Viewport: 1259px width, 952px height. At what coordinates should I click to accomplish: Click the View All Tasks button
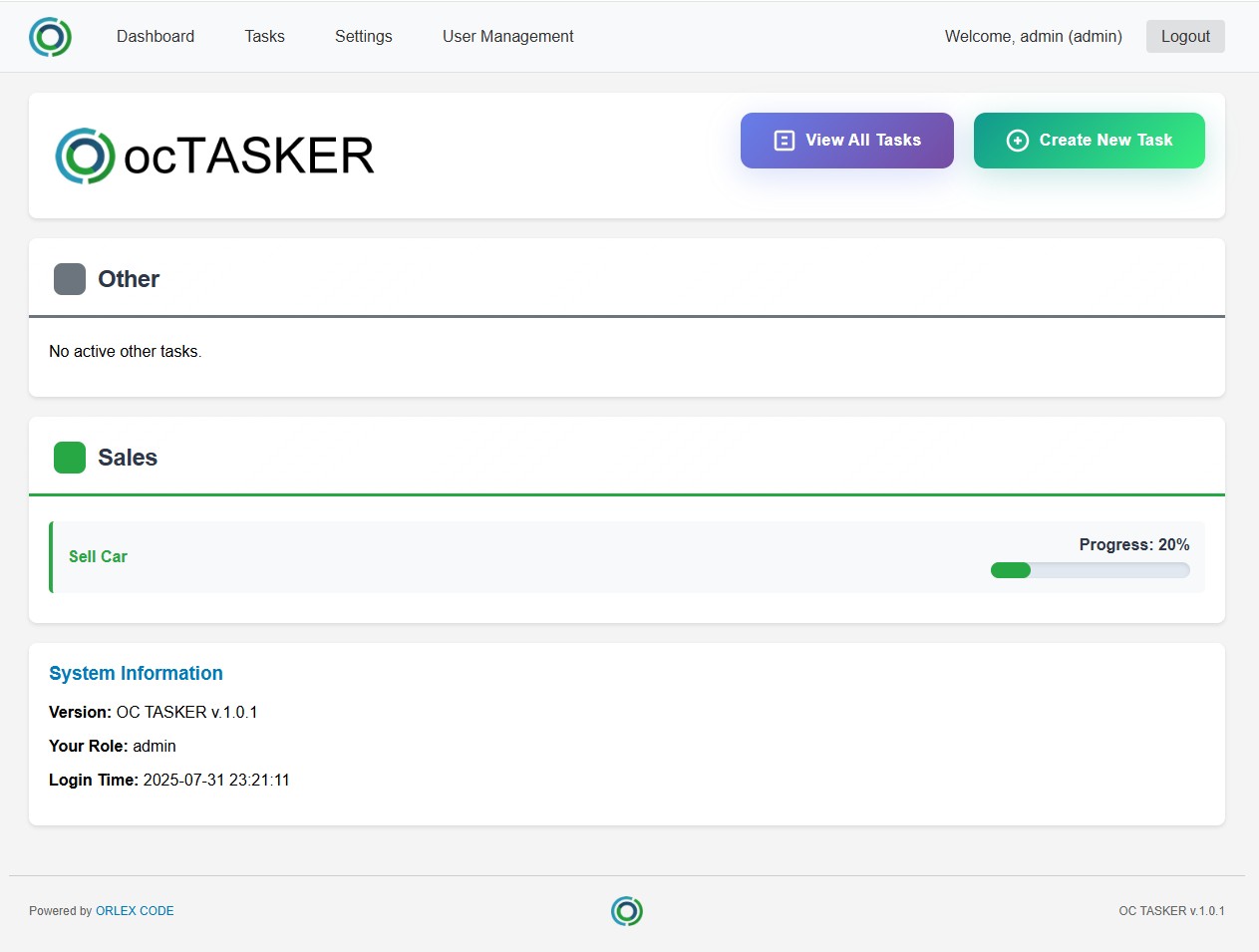[846, 141]
